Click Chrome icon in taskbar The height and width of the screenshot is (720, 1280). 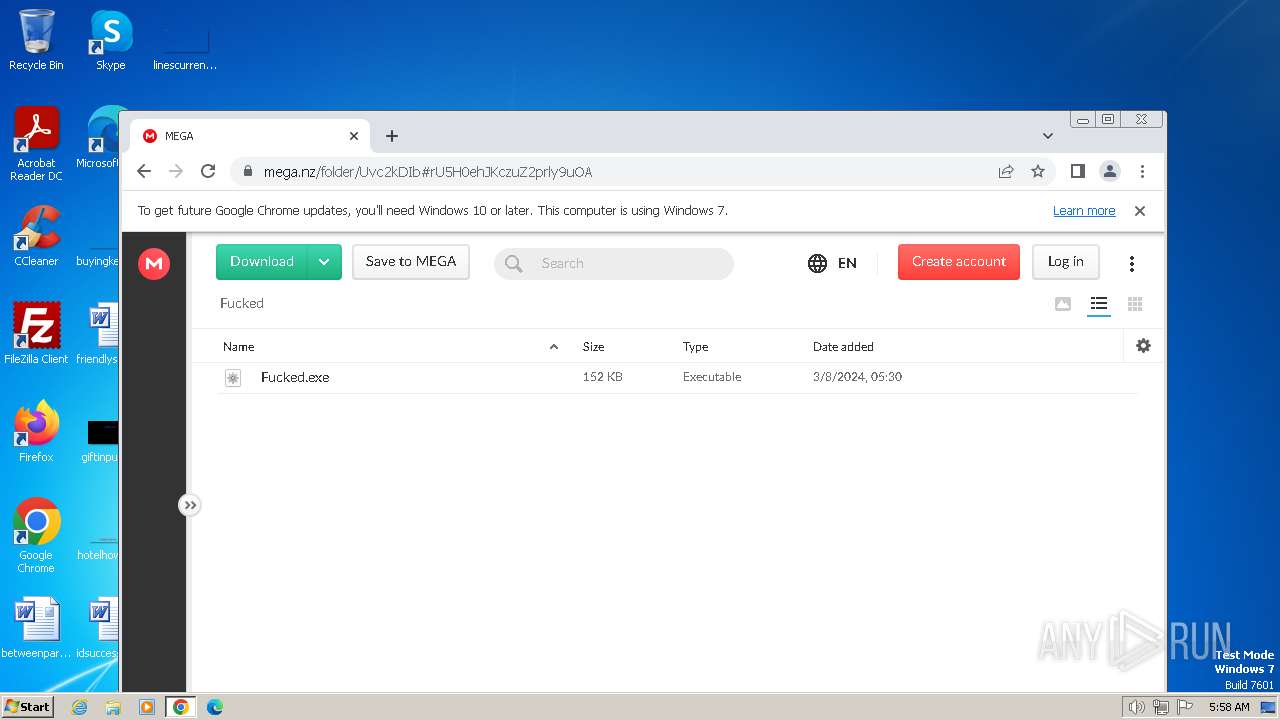pos(181,707)
